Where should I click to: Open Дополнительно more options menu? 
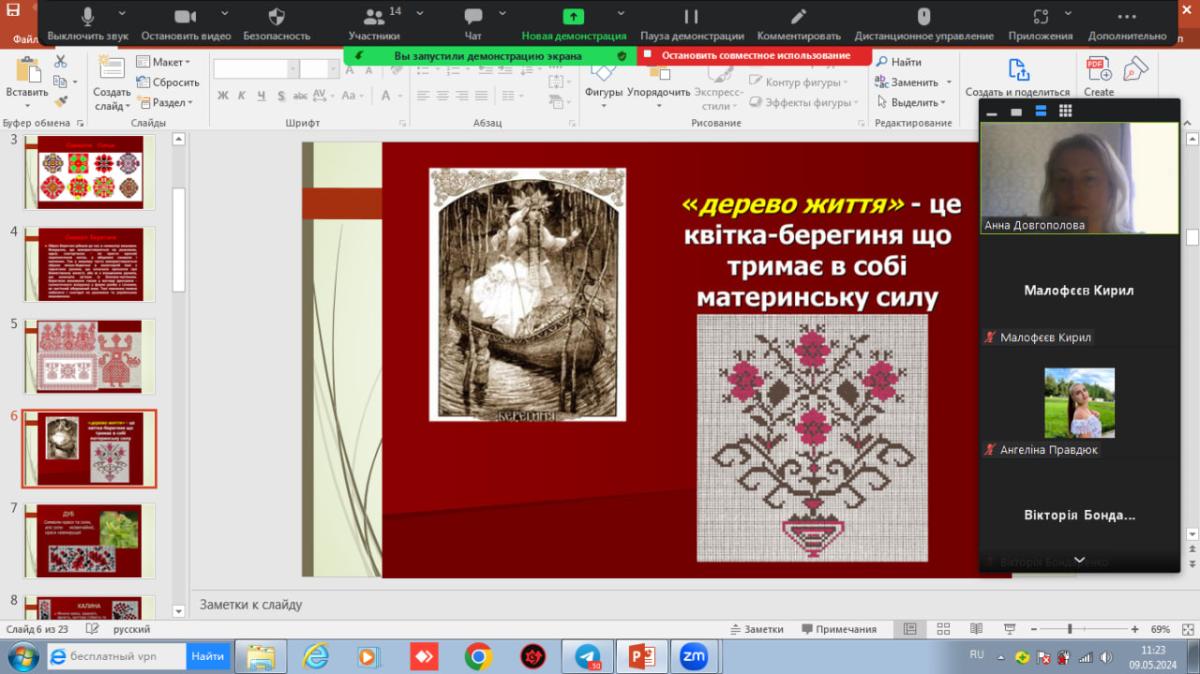(1127, 17)
